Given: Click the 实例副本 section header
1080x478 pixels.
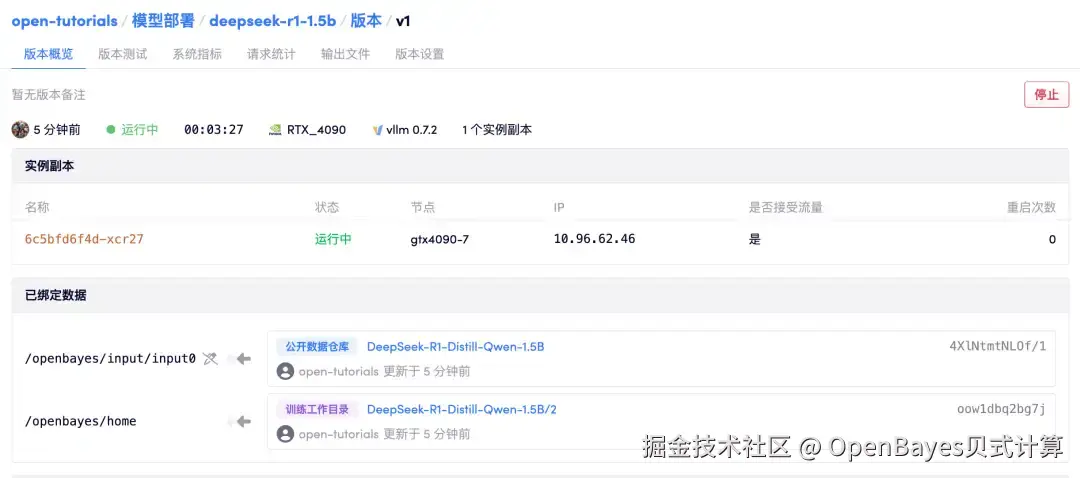Looking at the screenshot, I should [50, 166].
